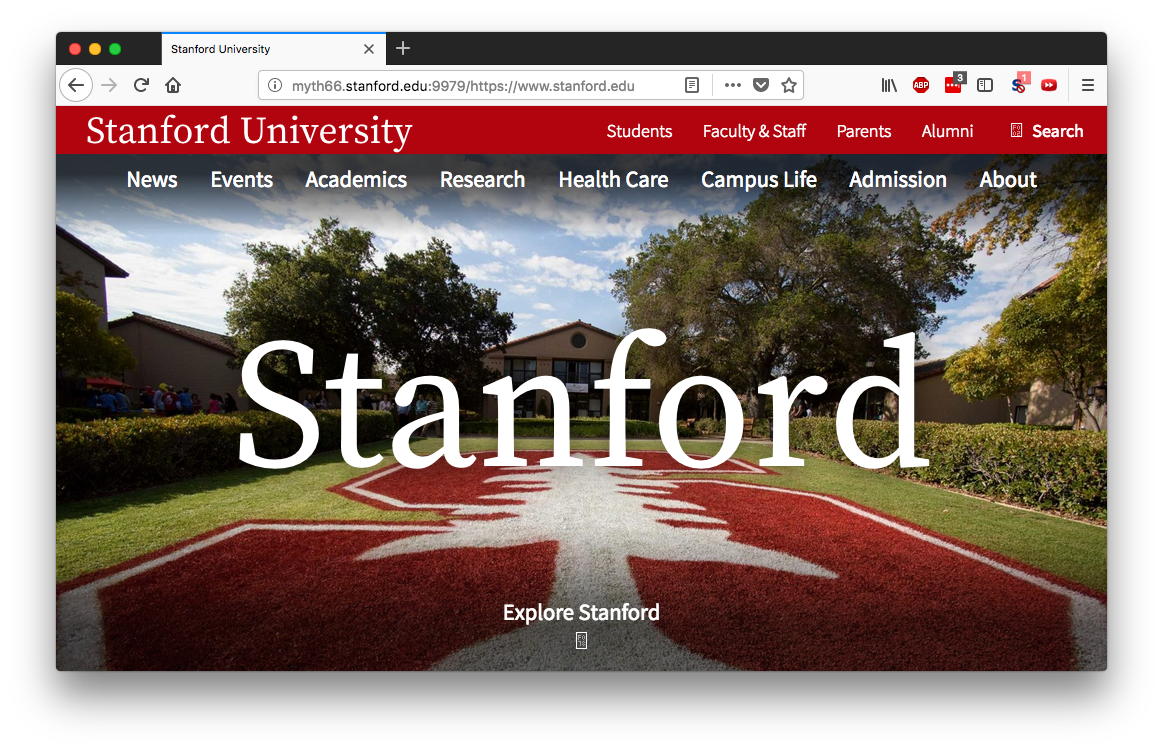The height and width of the screenshot is (751, 1163).
Task: Go to the browser home page
Action: [173, 85]
